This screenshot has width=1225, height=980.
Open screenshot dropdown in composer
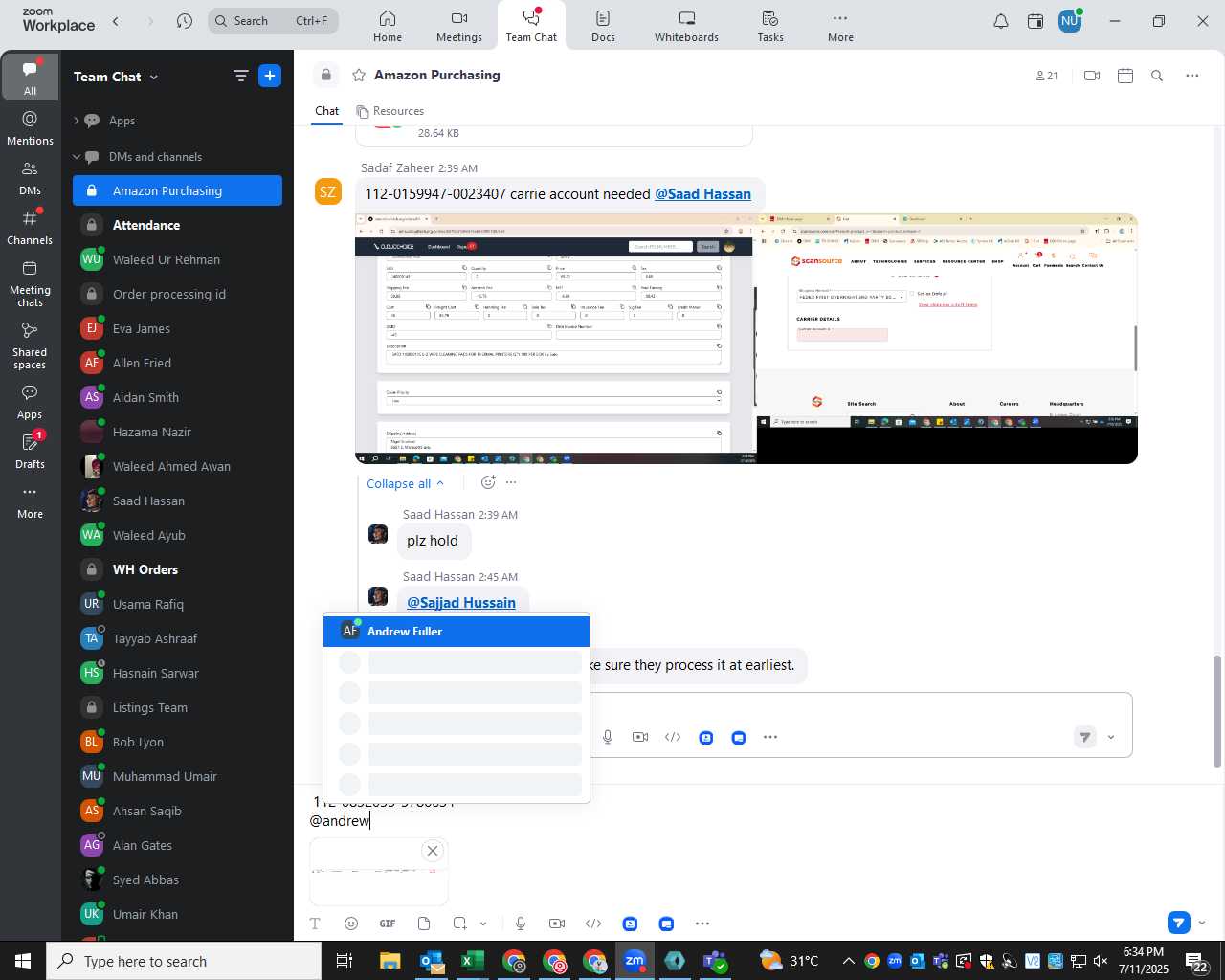pos(483,924)
